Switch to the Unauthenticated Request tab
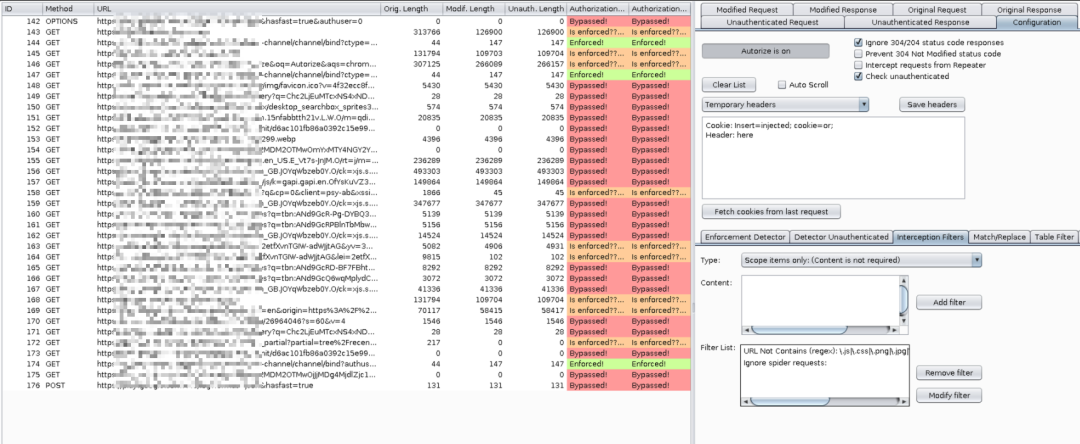Screen dimensions: 1080x444 [770, 22]
